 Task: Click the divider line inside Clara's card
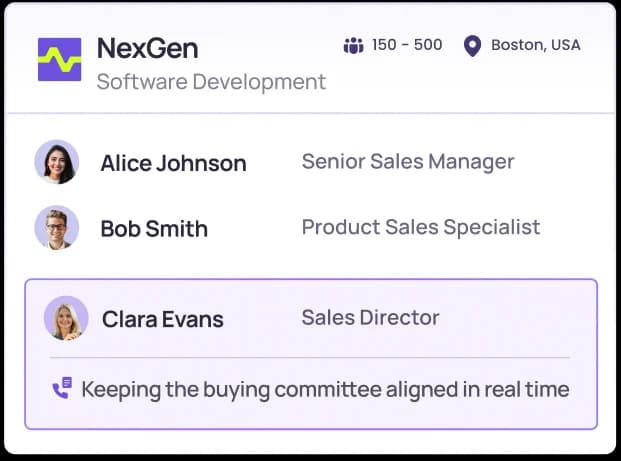pos(310,357)
